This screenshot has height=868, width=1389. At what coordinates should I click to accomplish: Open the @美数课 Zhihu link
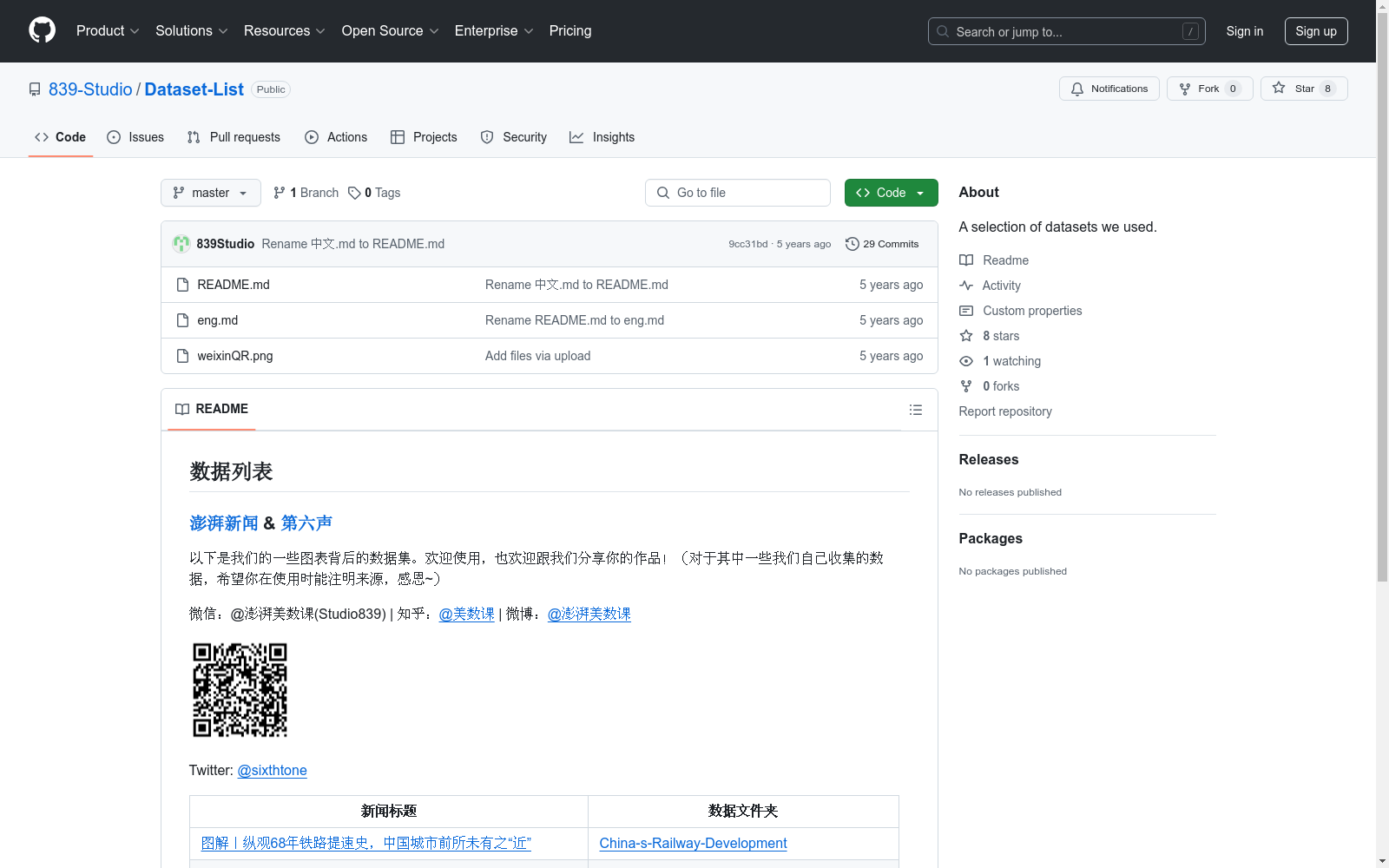coord(467,614)
